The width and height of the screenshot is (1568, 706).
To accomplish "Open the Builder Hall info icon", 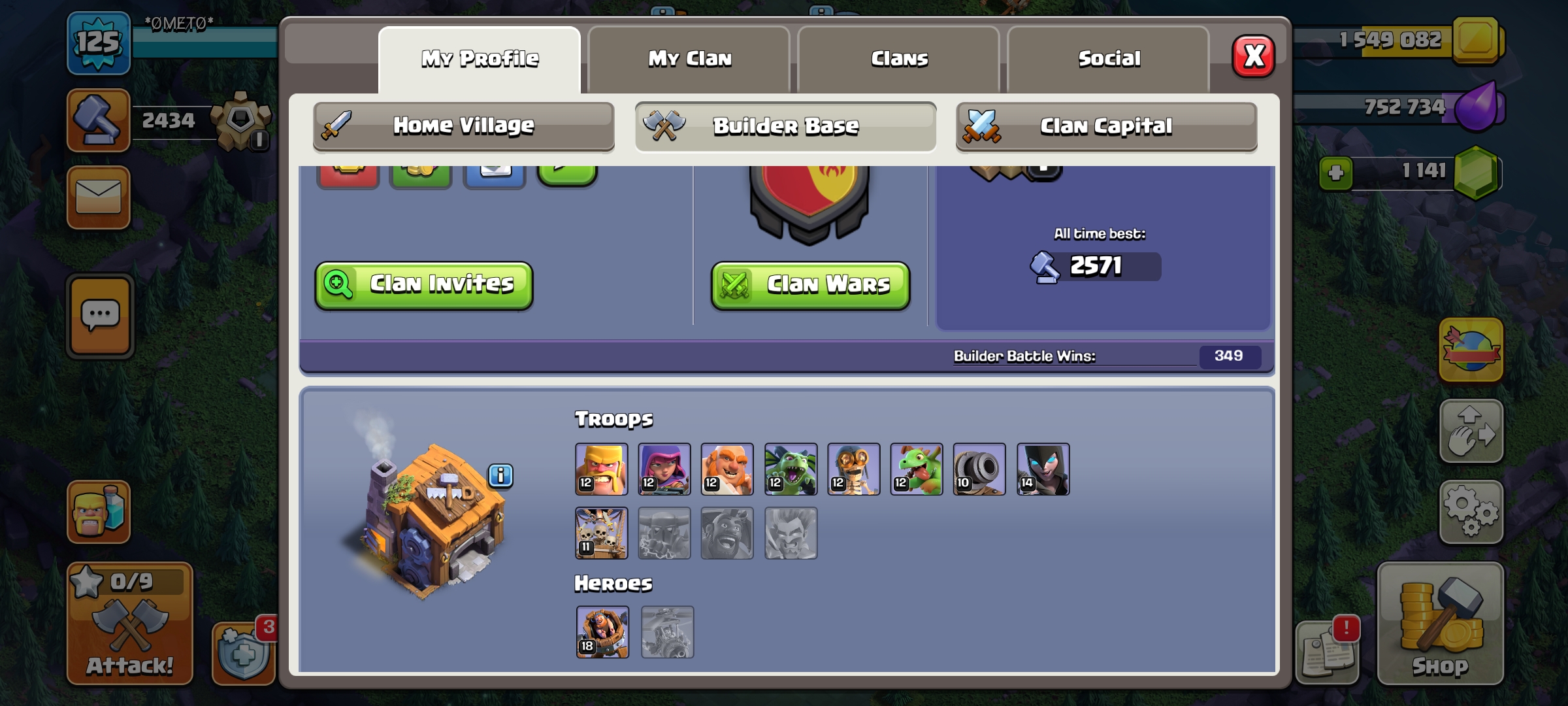I will coord(500,475).
